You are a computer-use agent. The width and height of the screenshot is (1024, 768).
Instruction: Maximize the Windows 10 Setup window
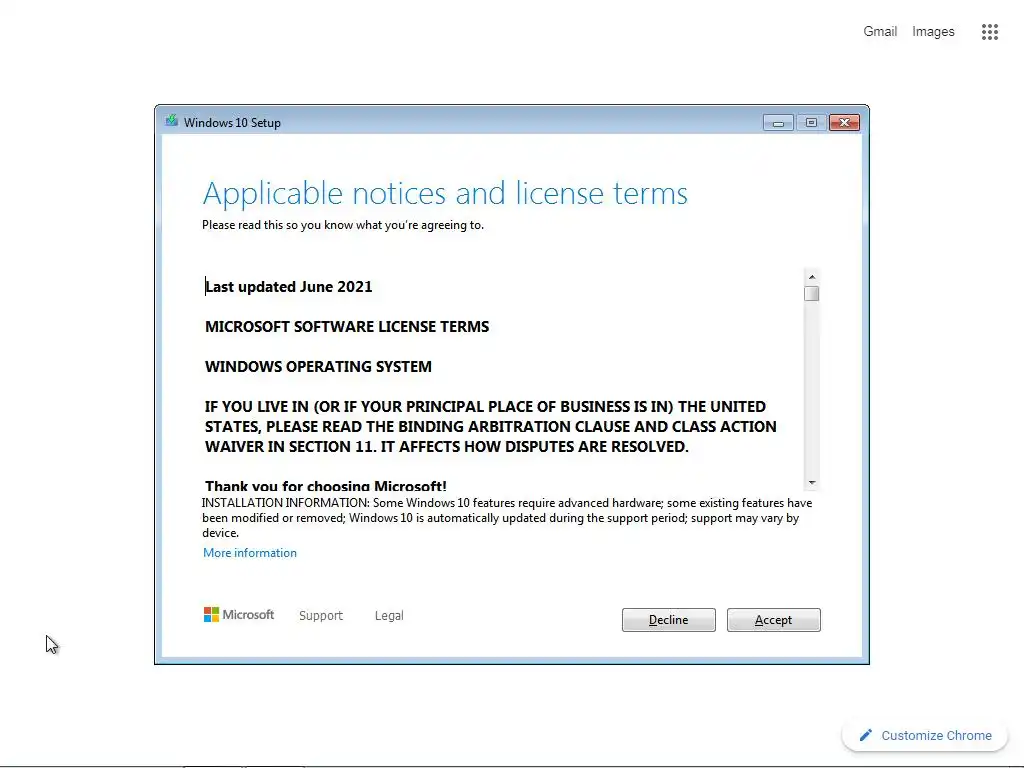tap(811, 123)
